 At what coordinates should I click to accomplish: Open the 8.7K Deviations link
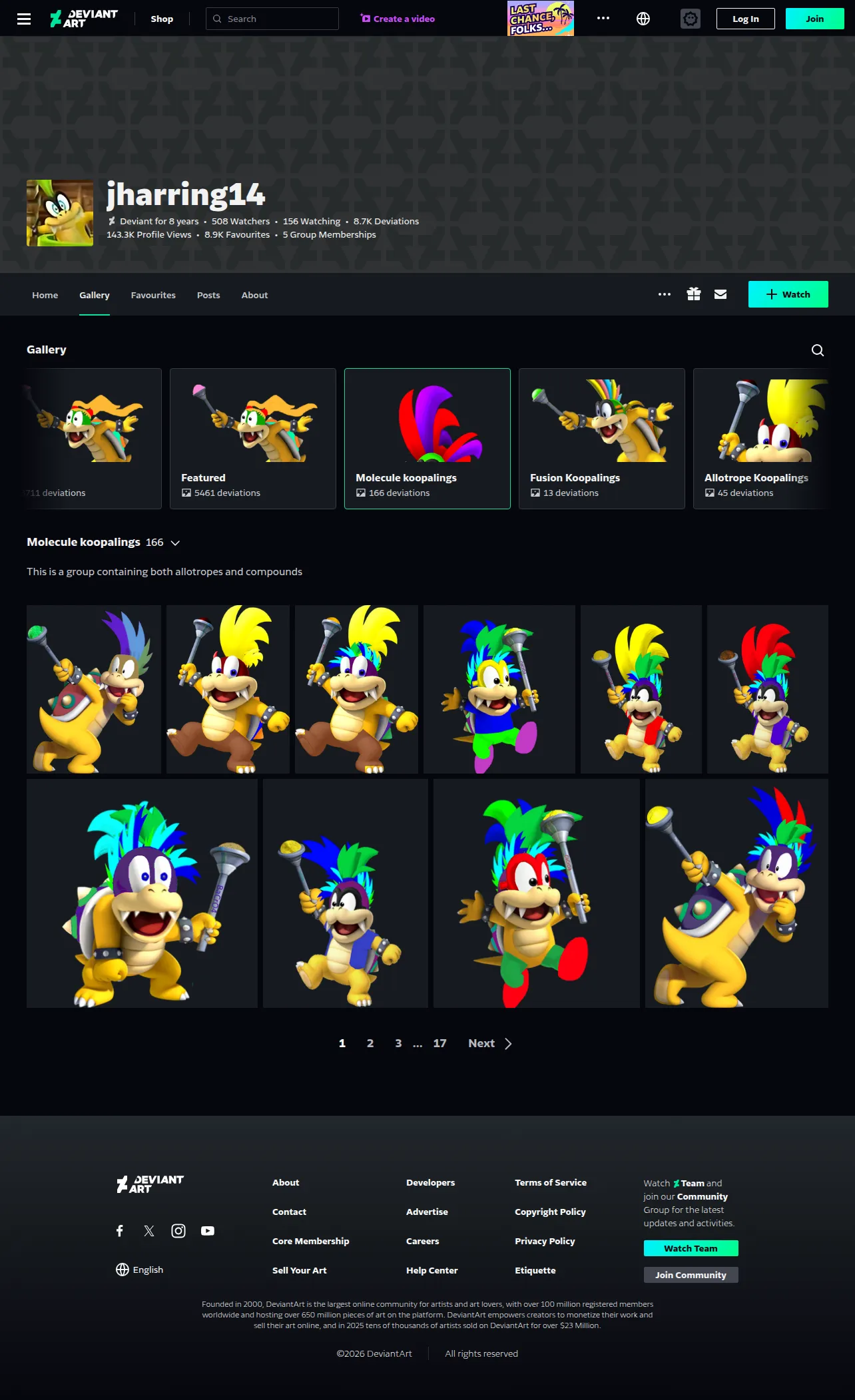click(386, 221)
